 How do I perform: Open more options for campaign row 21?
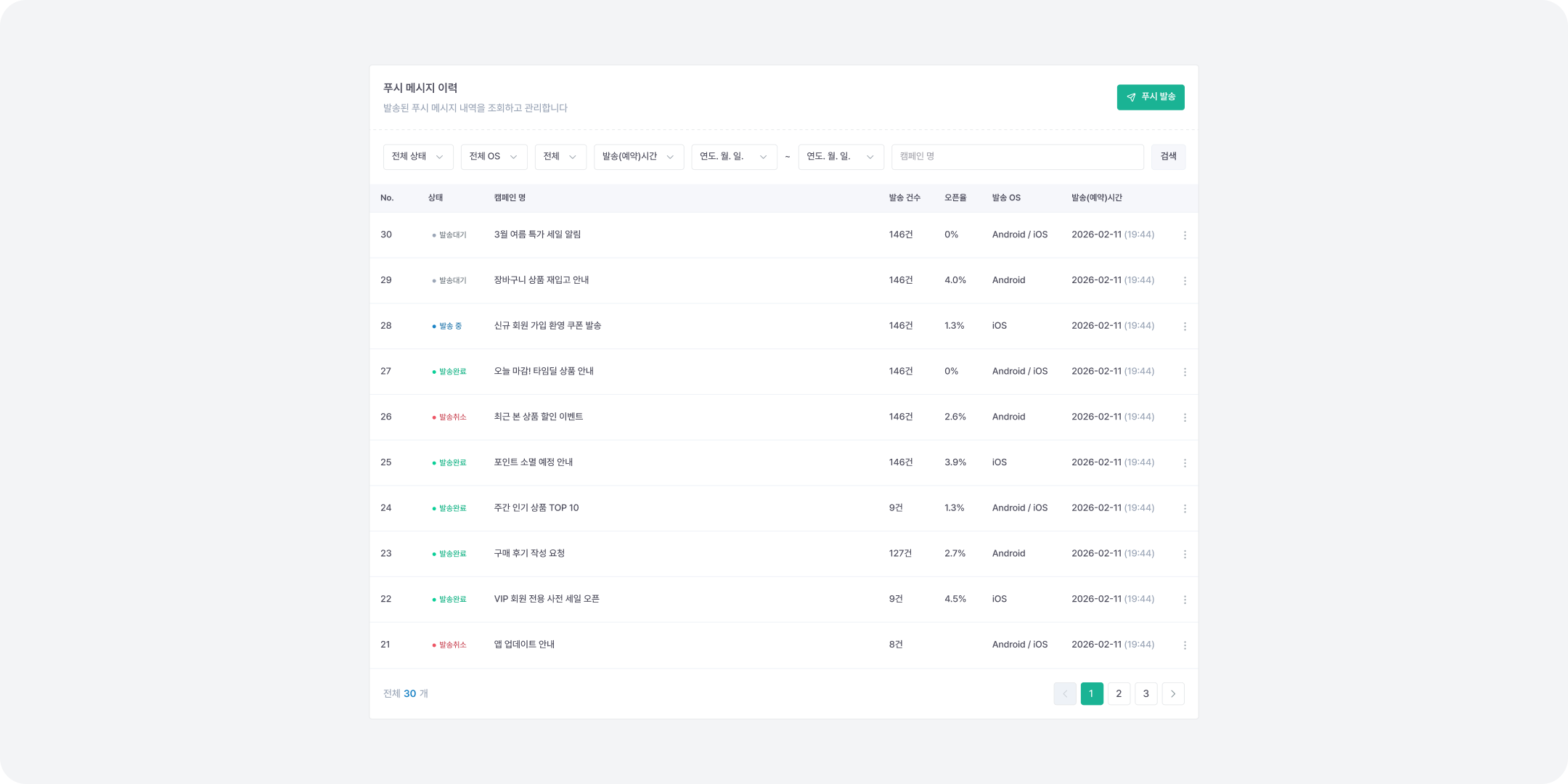[1185, 645]
